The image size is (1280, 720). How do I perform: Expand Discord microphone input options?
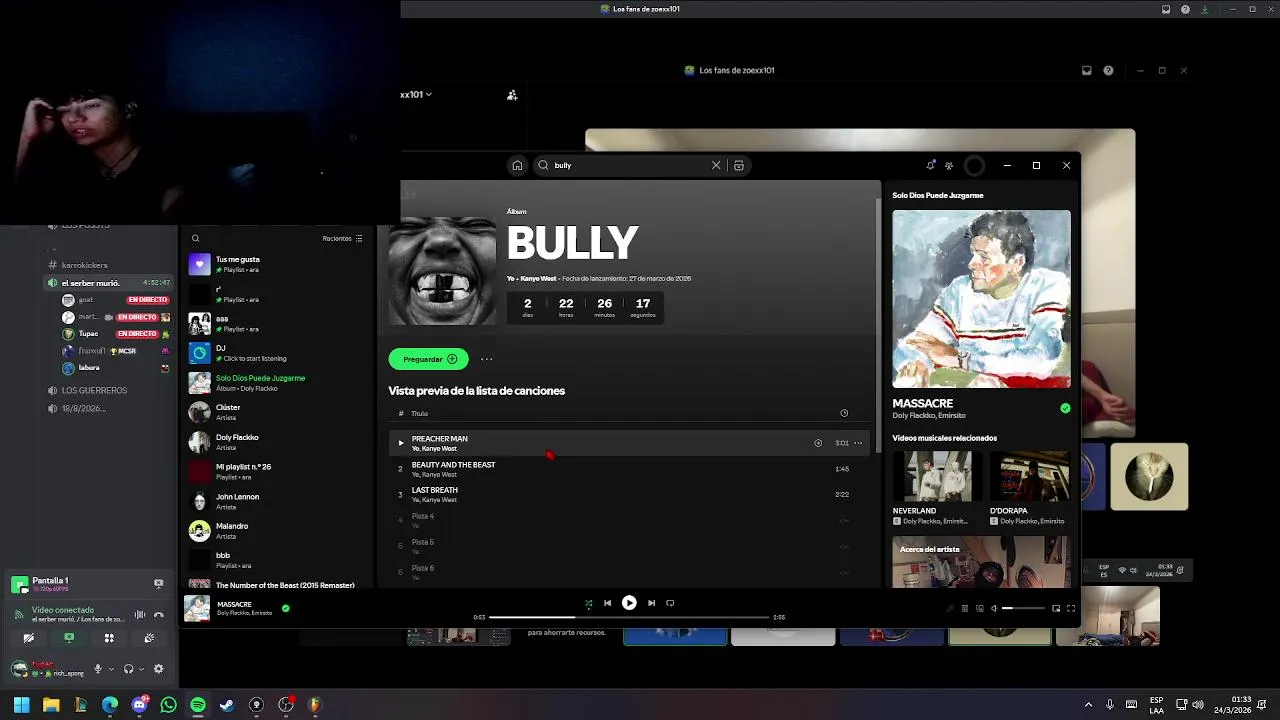click(x=111, y=669)
